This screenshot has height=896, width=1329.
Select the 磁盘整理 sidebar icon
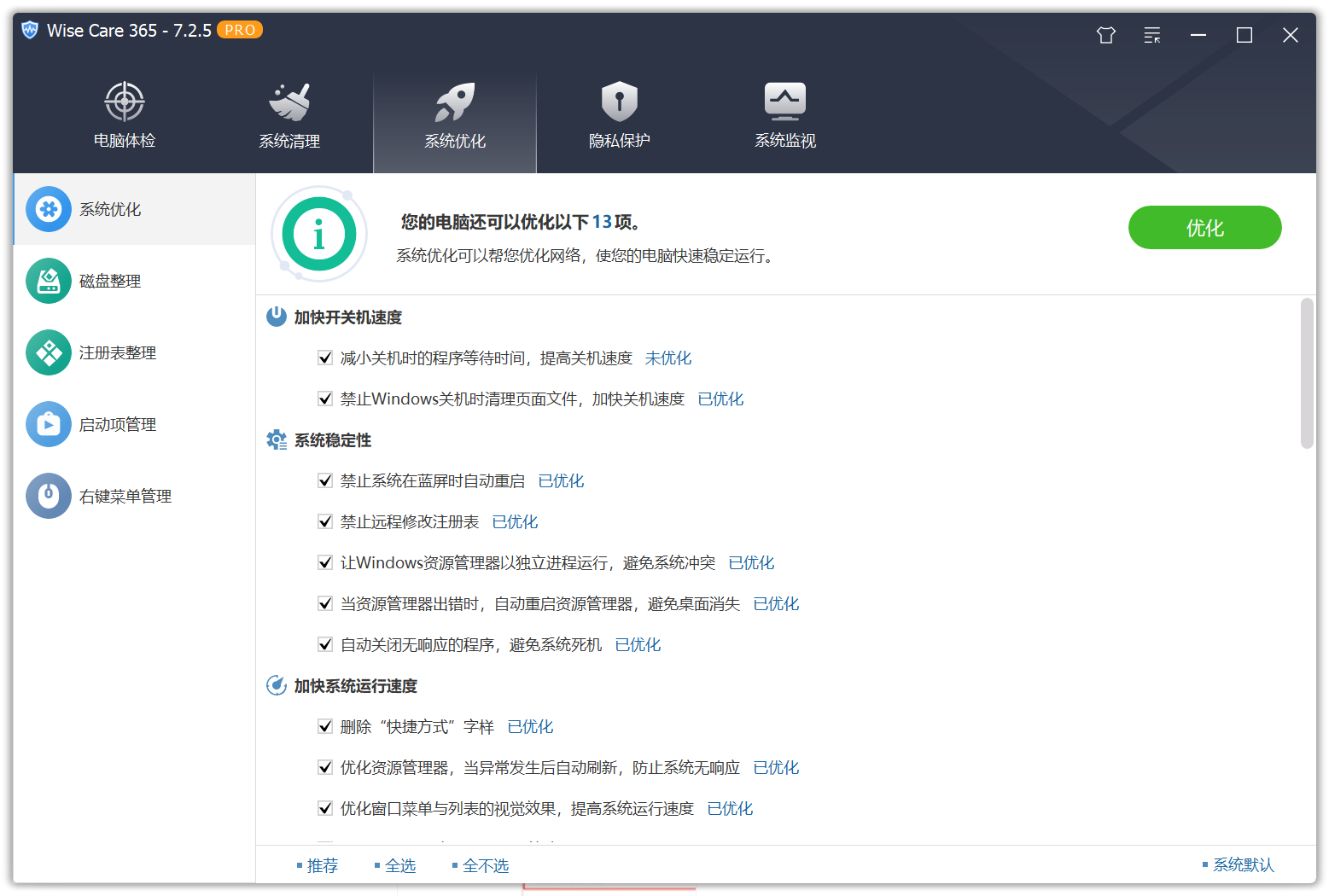[49, 281]
